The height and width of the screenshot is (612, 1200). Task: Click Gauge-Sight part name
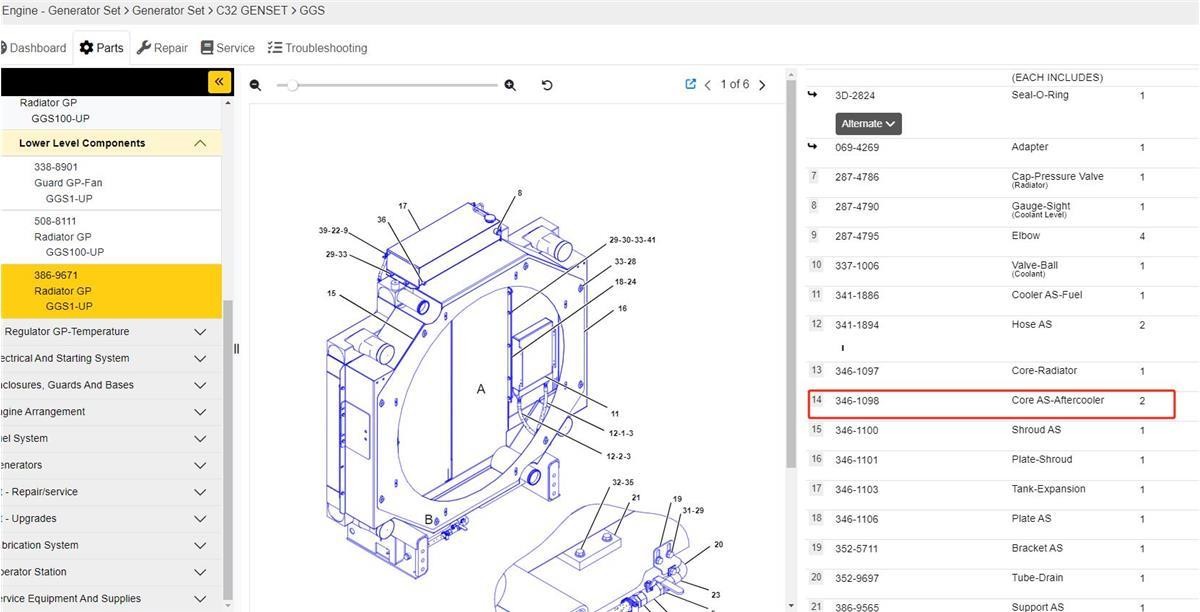click(1041, 206)
